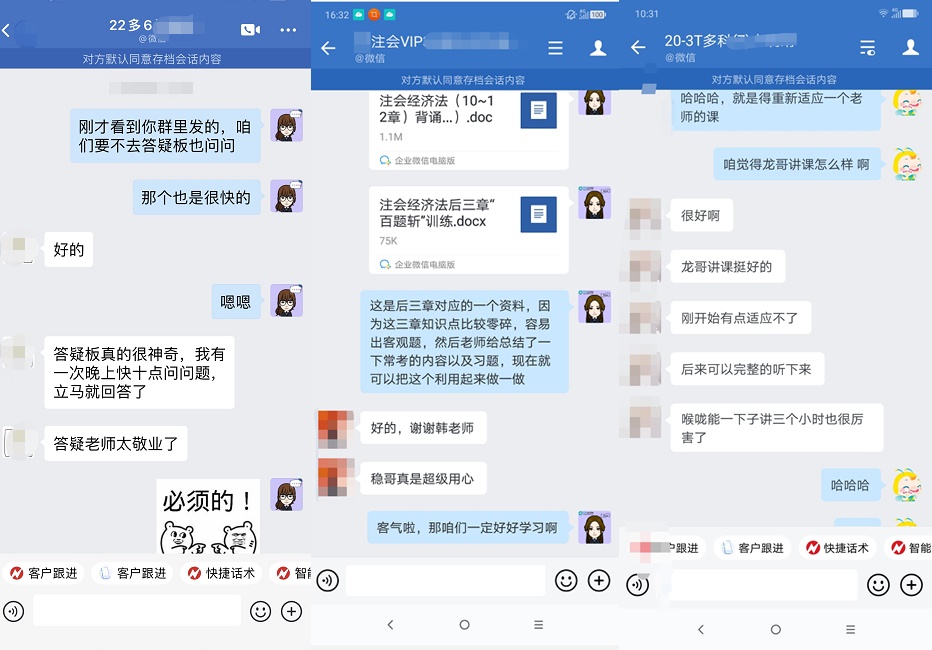
Task: Open the emoji picker in the middle chat
Action: pyautogui.click(x=566, y=580)
